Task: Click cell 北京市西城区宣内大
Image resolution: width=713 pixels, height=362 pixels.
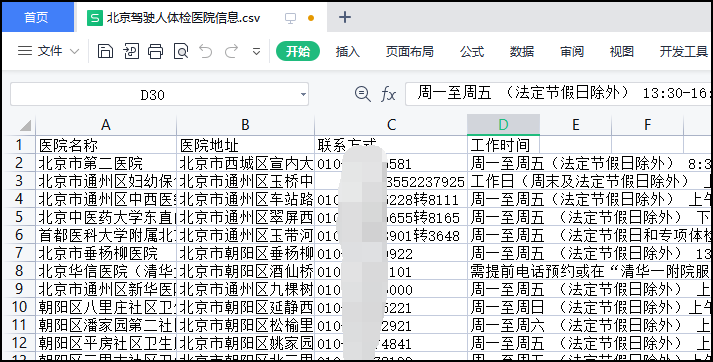Action: coord(245,163)
